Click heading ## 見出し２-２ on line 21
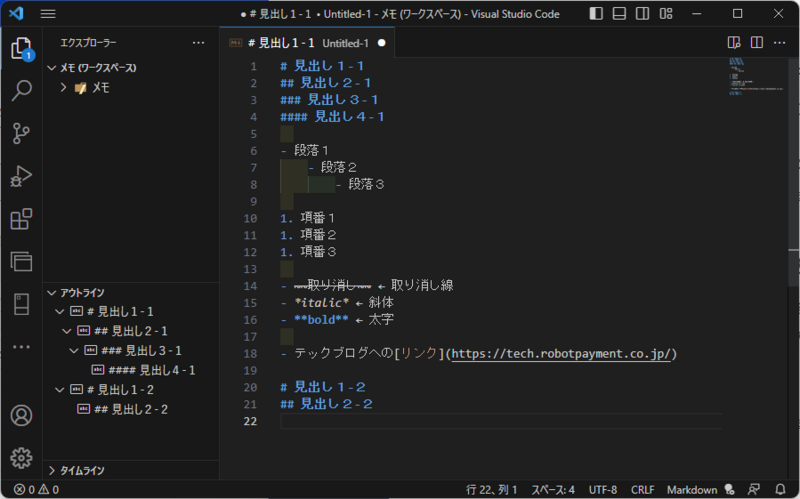 tap(327, 404)
